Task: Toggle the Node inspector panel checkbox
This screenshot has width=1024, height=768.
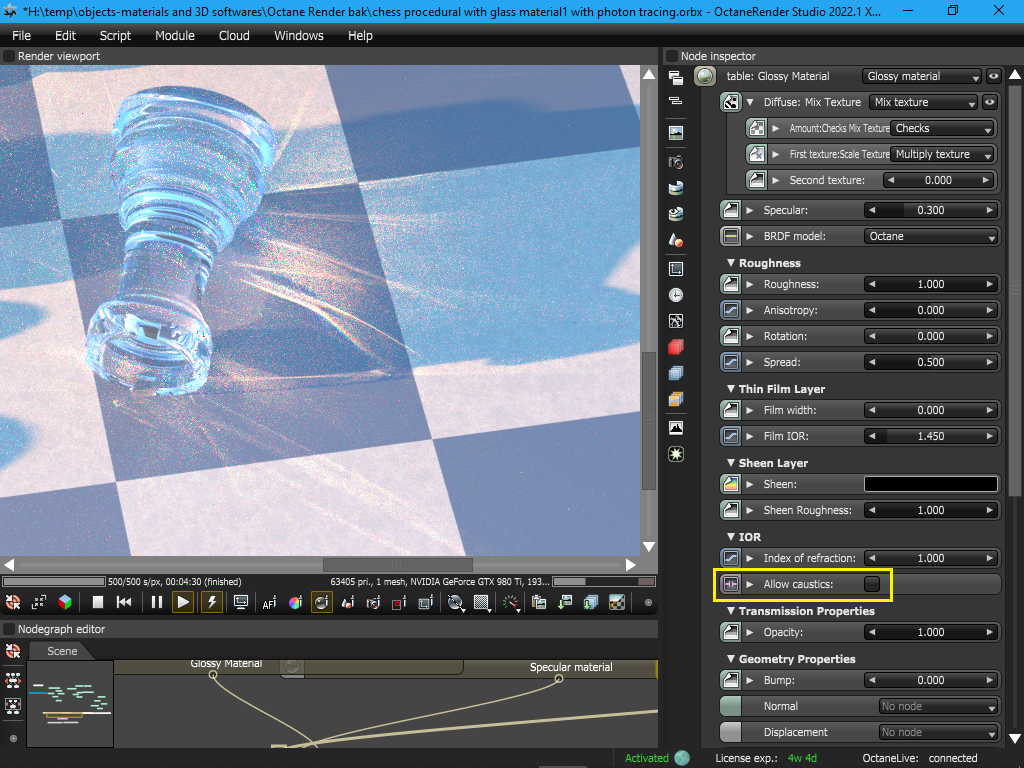Action: [x=672, y=56]
